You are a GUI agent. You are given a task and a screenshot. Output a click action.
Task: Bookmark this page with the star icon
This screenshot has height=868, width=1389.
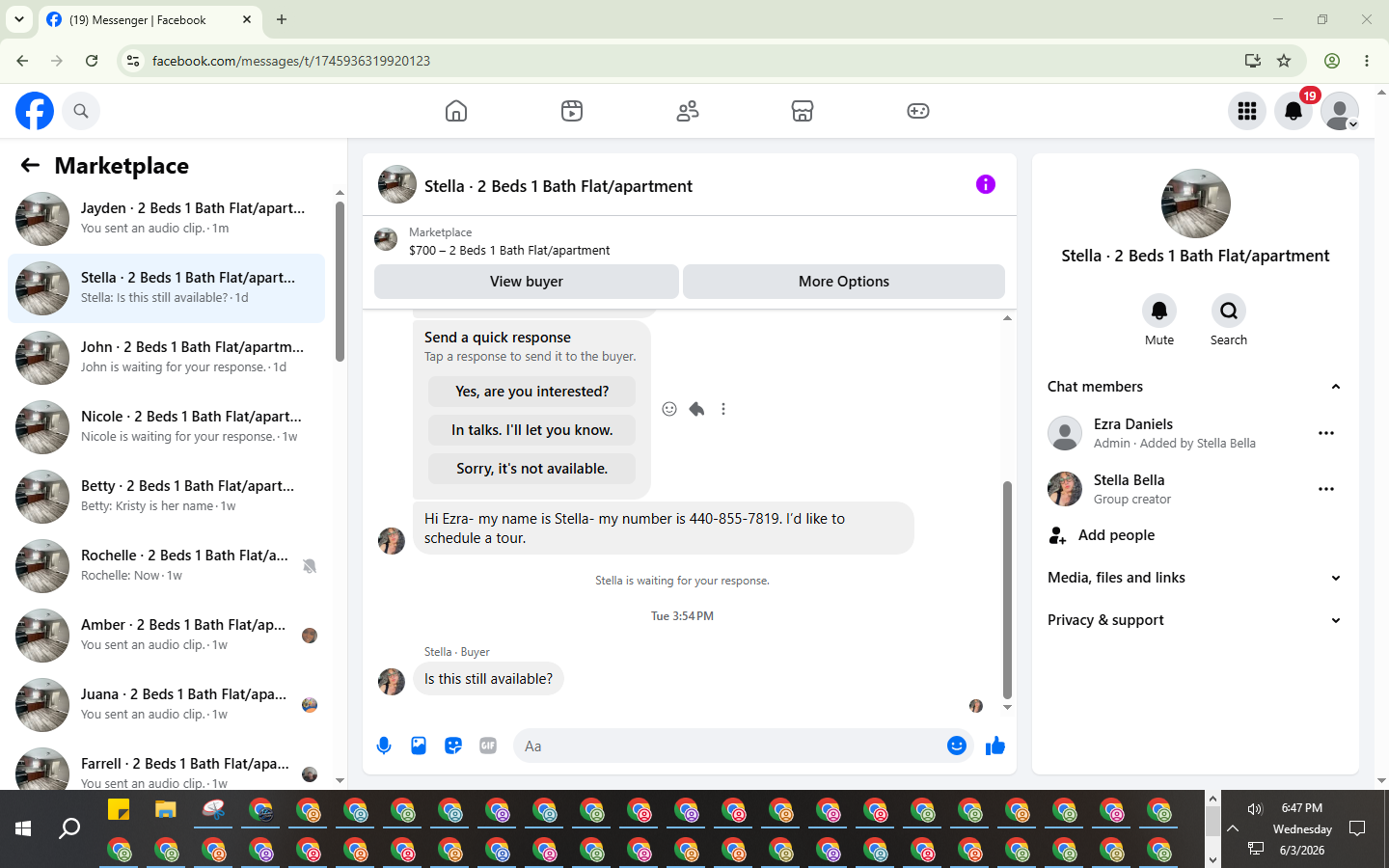[x=1284, y=61]
